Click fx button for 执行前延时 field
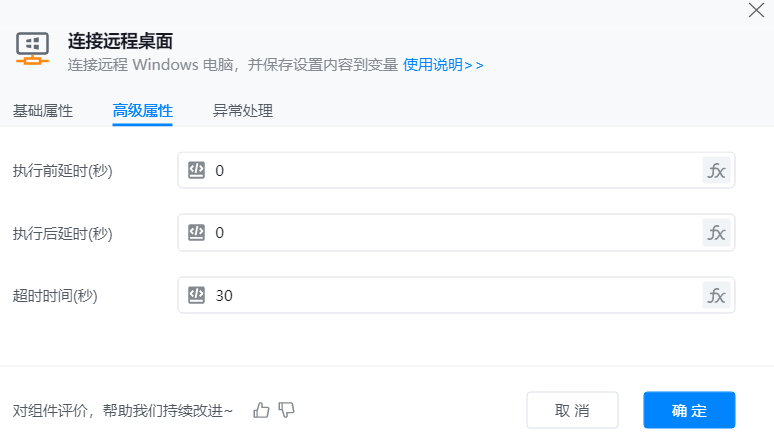This screenshot has width=774, height=443. click(x=716, y=170)
